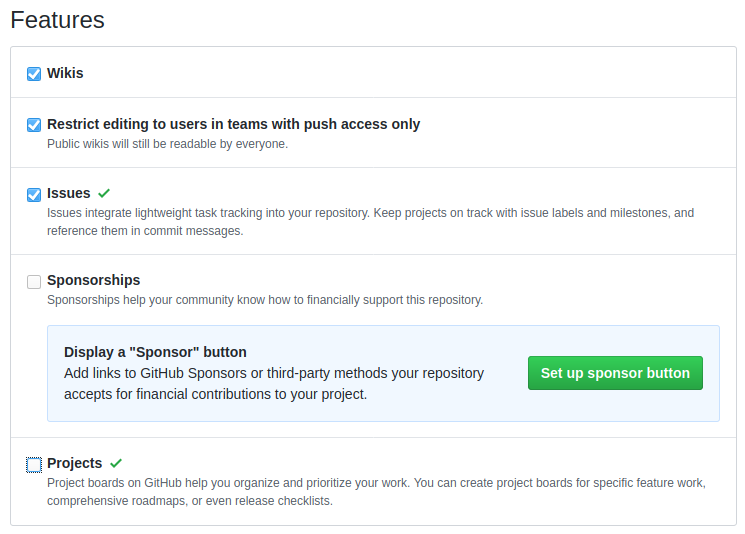The height and width of the screenshot is (534, 745).
Task: Click the Public wikis readable note text
Action: (x=167, y=144)
